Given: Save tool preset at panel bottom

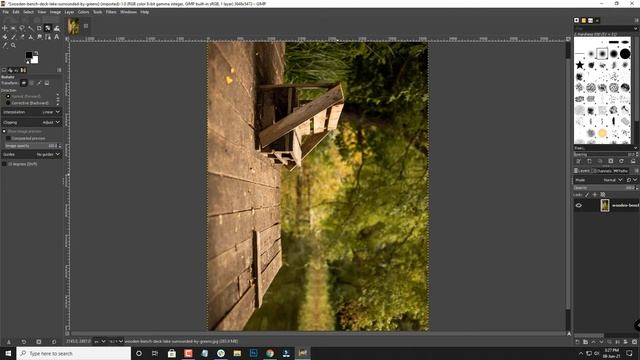Looking at the screenshot, I should tap(8, 342).
